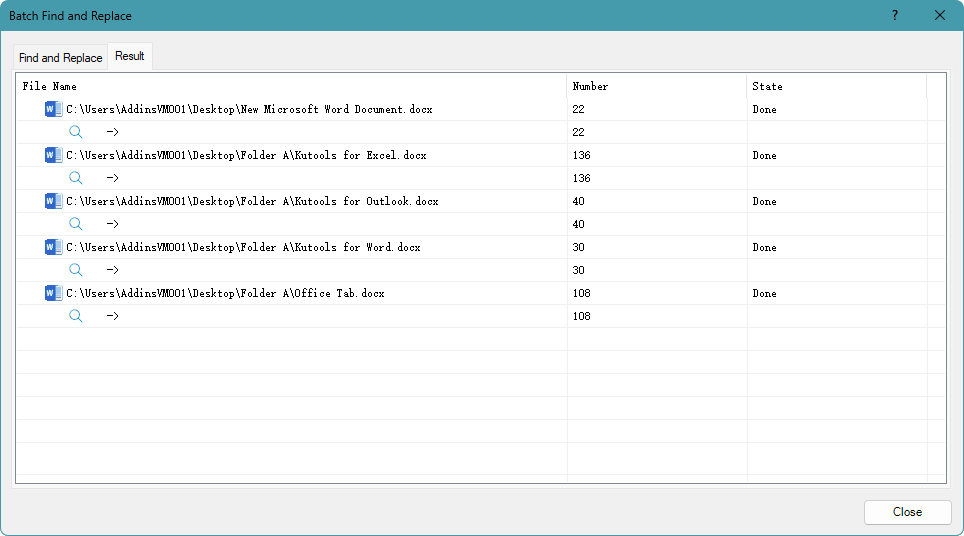Switch to the Find and Replace tab
The width and height of the screenshot is (964, 536).
tap(60, 58)
